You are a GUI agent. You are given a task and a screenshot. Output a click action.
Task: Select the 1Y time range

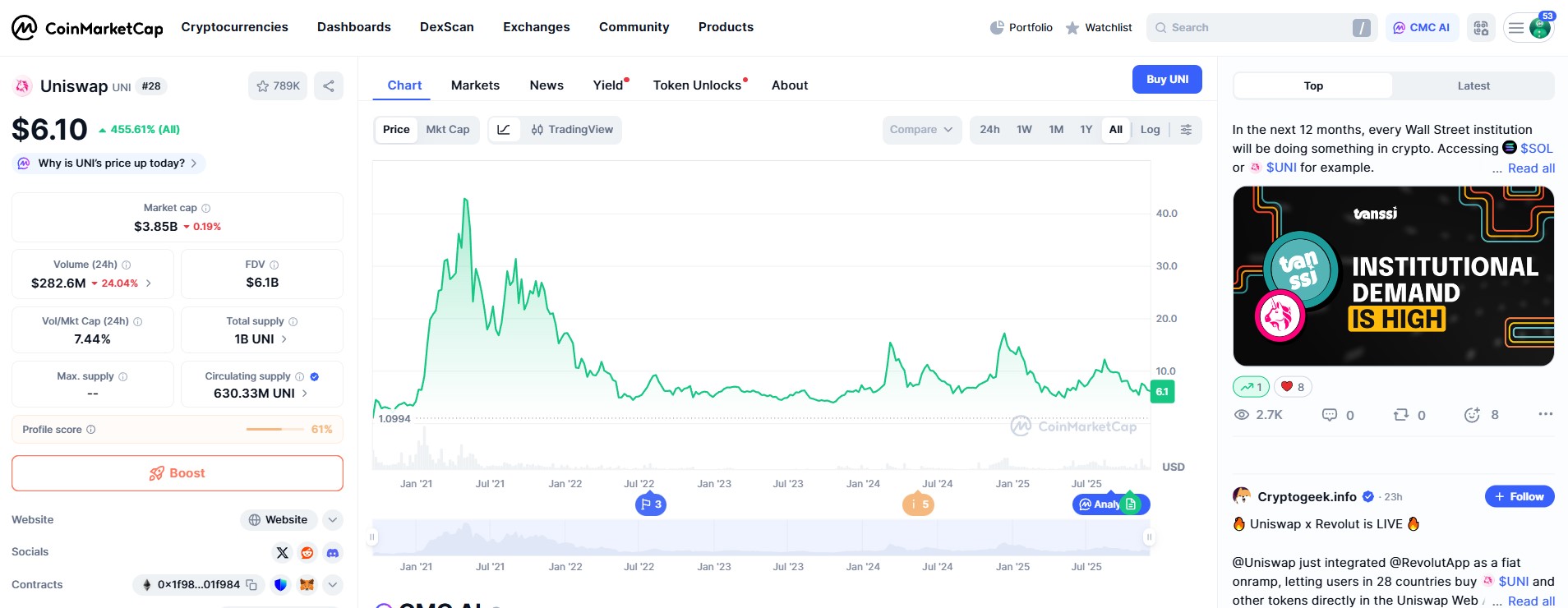(x=1086, y=130)
